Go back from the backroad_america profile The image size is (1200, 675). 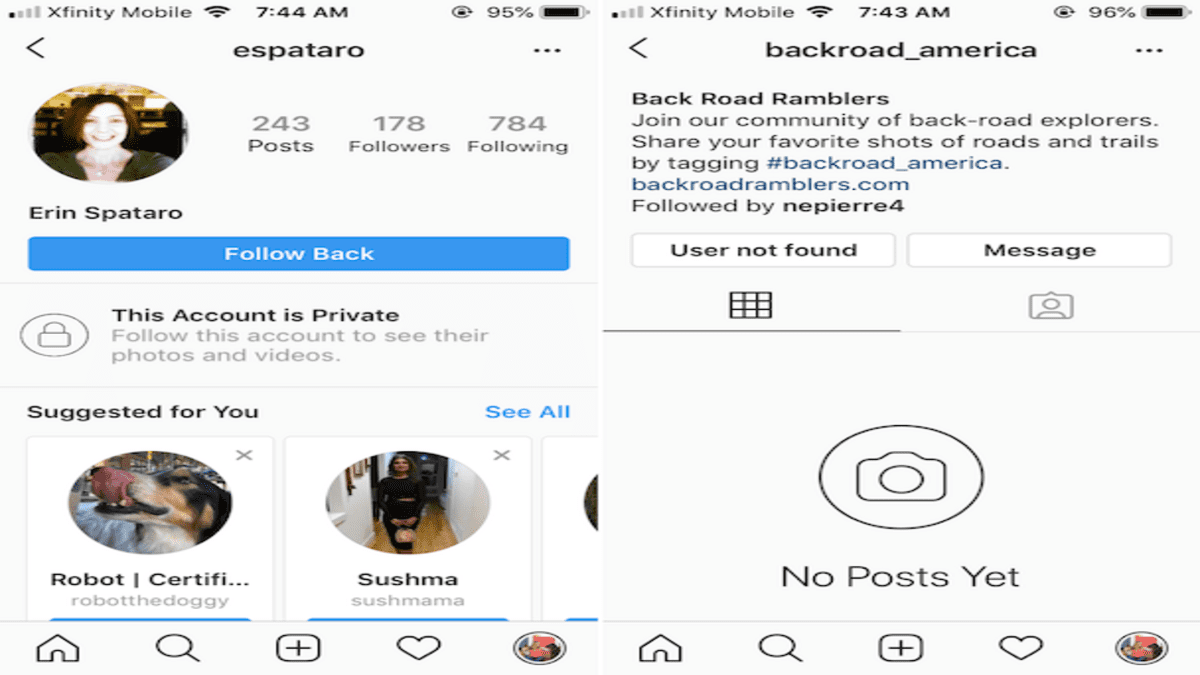click(638, 48)
